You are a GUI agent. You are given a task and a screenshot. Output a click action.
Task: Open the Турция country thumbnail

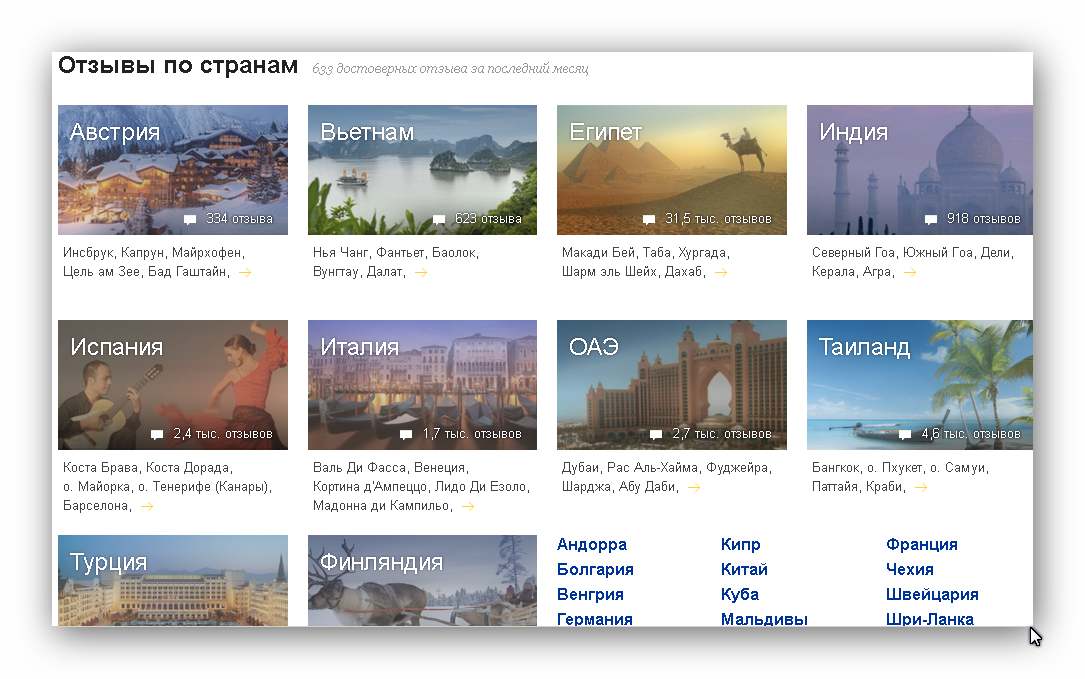[x=173, y=581]
